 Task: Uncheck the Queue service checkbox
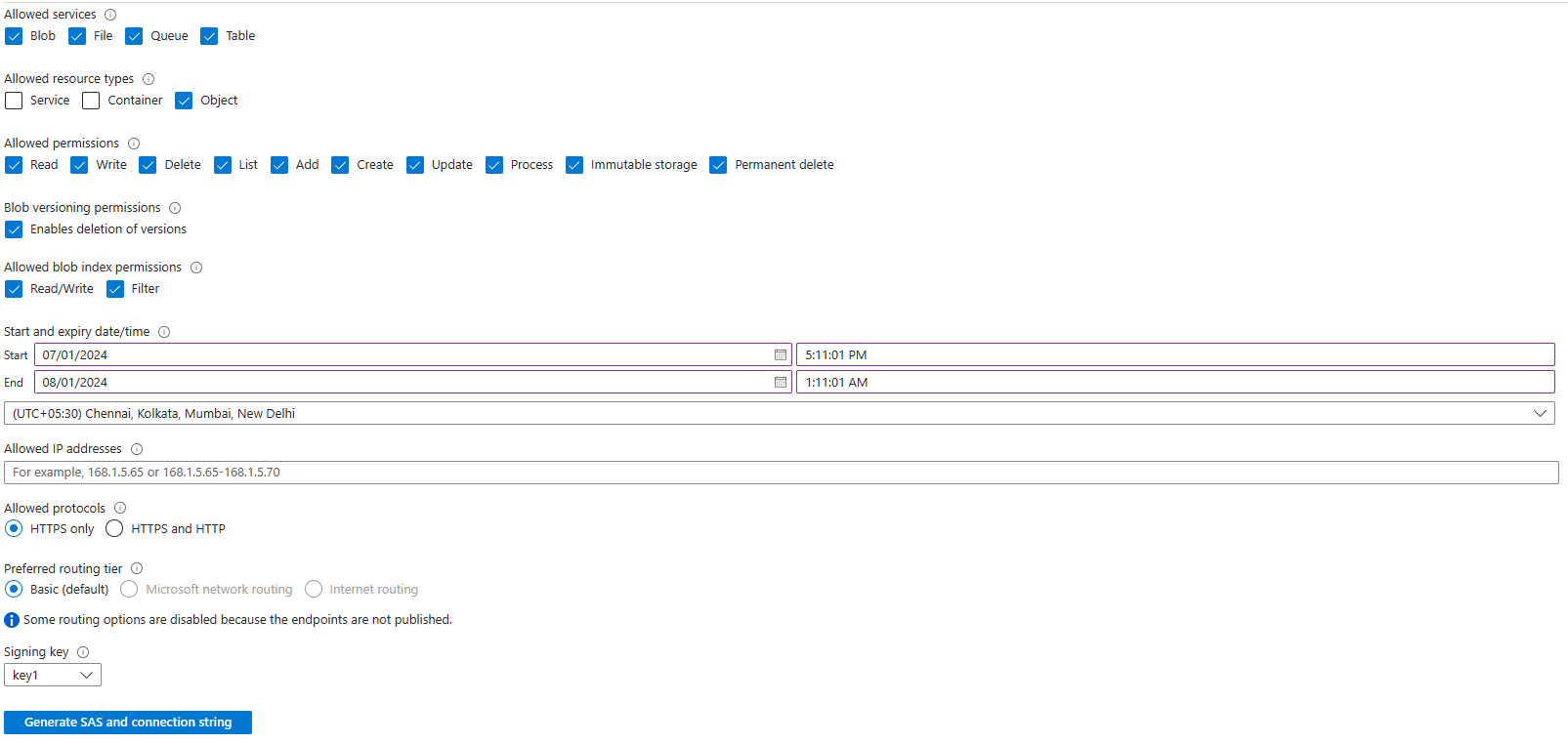pos(134,36)
